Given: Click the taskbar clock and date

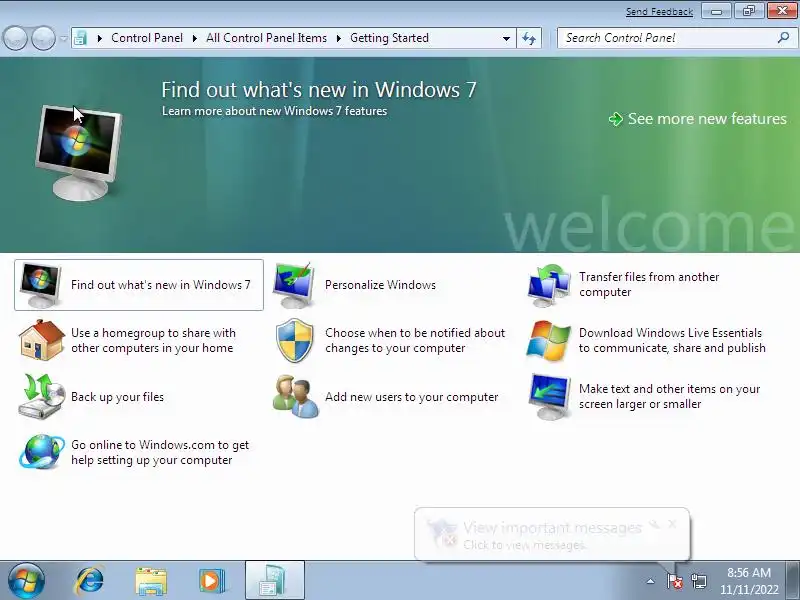Looking at the screenshot, I should pos(749,581).
